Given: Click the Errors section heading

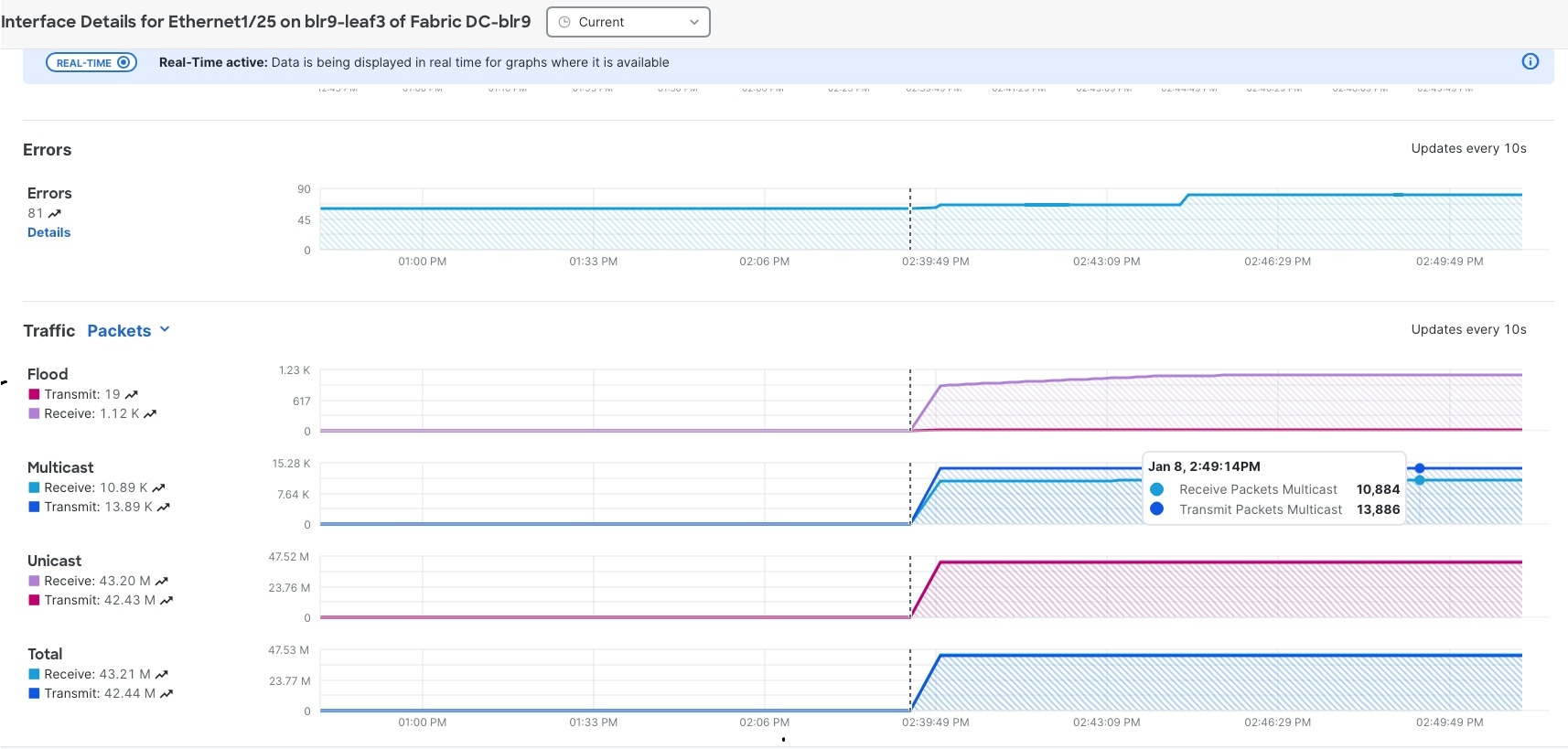Looking at the screenshot, I should tap(47, 150).
